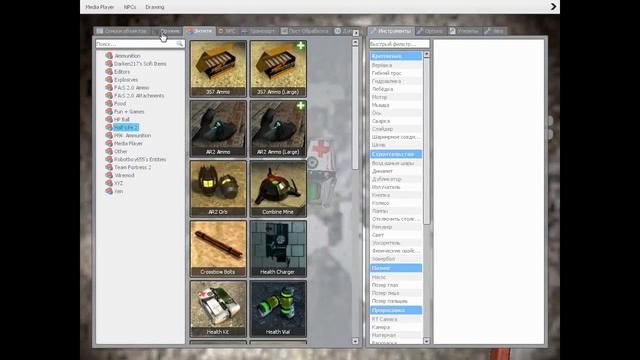Viewport: 640px width, 360px height.
Task: Spawn the Health Charger entity
Action: pos(278,249)
